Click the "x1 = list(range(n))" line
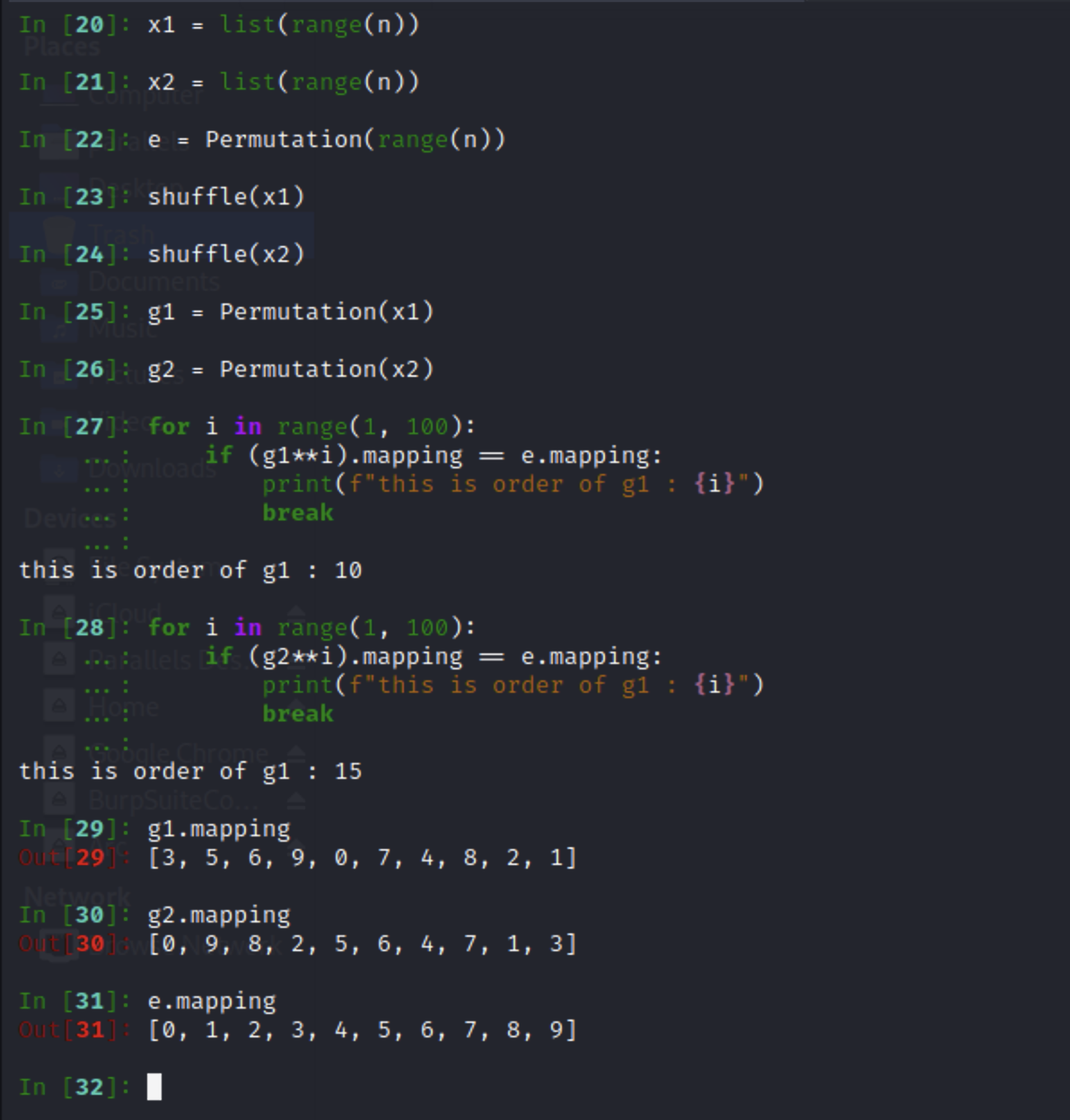This screenshot has width=1070, height=1120. [284, 24]
